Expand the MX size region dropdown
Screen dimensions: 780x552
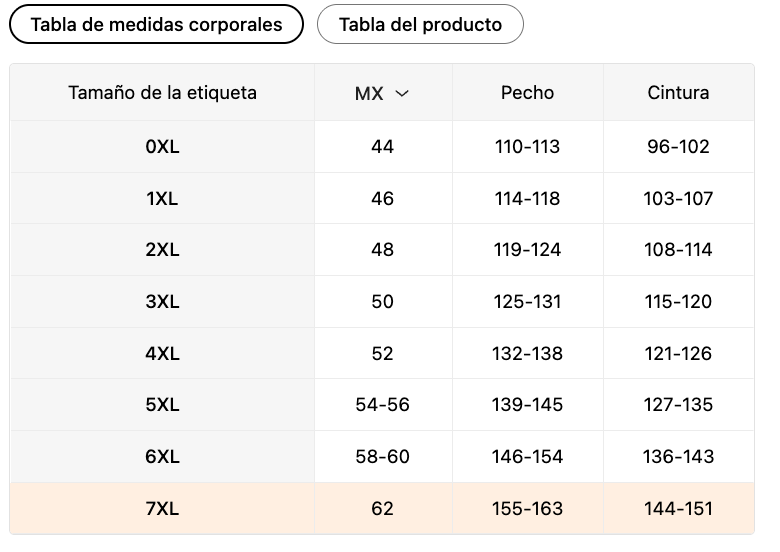[382, 93]
